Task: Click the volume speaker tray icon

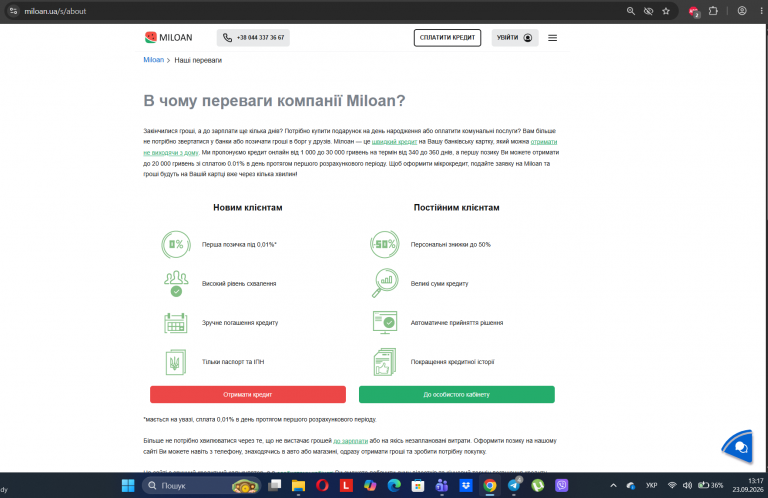Action: [687, 485]
